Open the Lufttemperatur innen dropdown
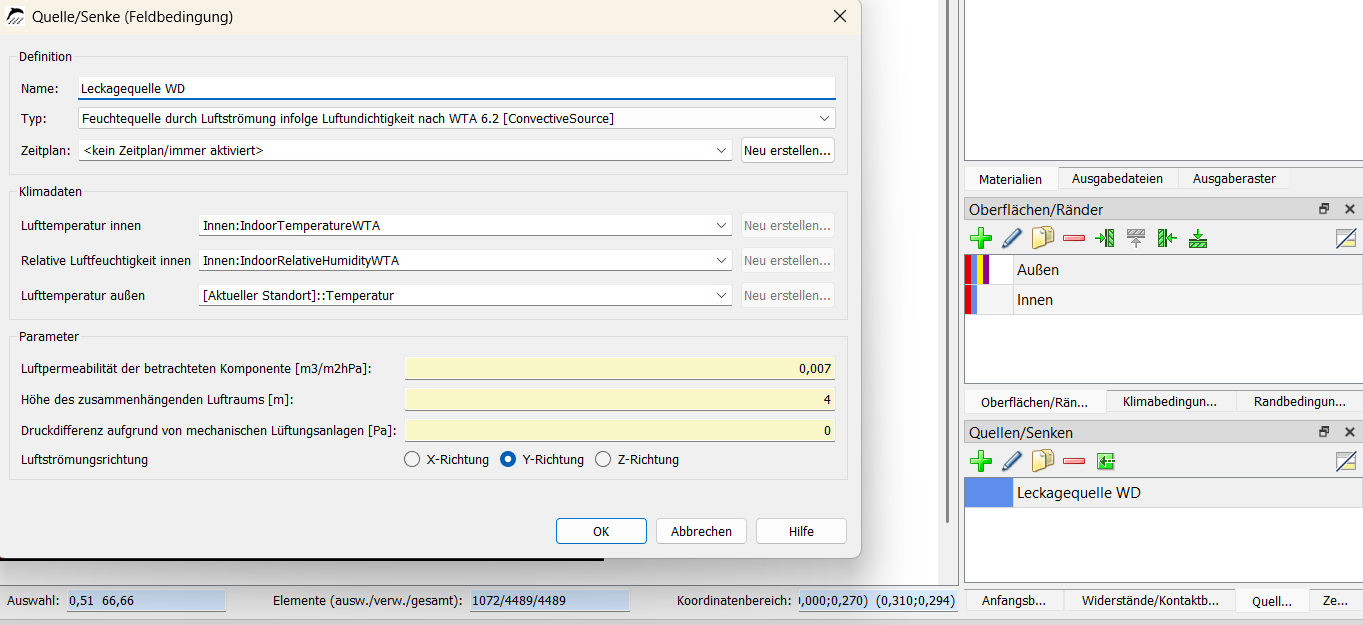This screenshot has height=625, width=1363. (465, 226)
